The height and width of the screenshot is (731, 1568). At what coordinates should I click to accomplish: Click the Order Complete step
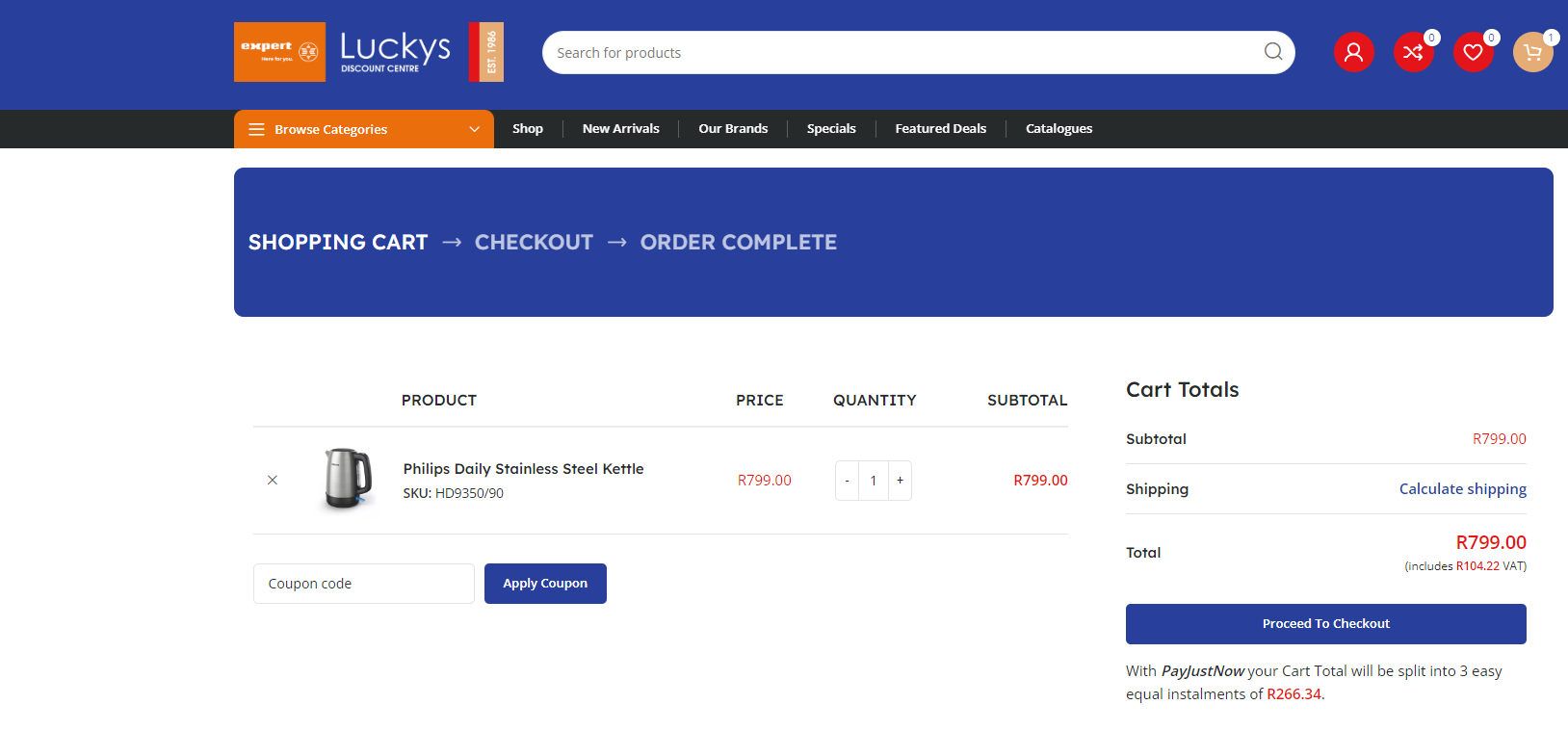point(739,243)
